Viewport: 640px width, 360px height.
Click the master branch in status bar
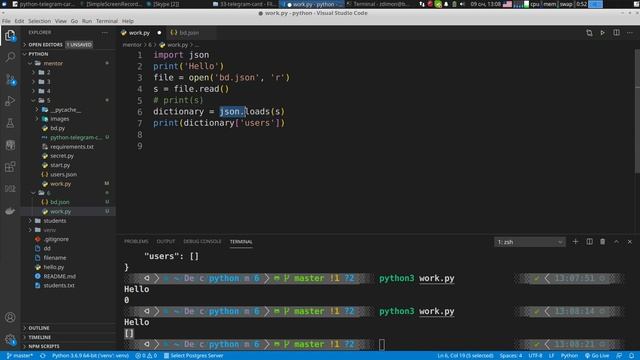20,356
